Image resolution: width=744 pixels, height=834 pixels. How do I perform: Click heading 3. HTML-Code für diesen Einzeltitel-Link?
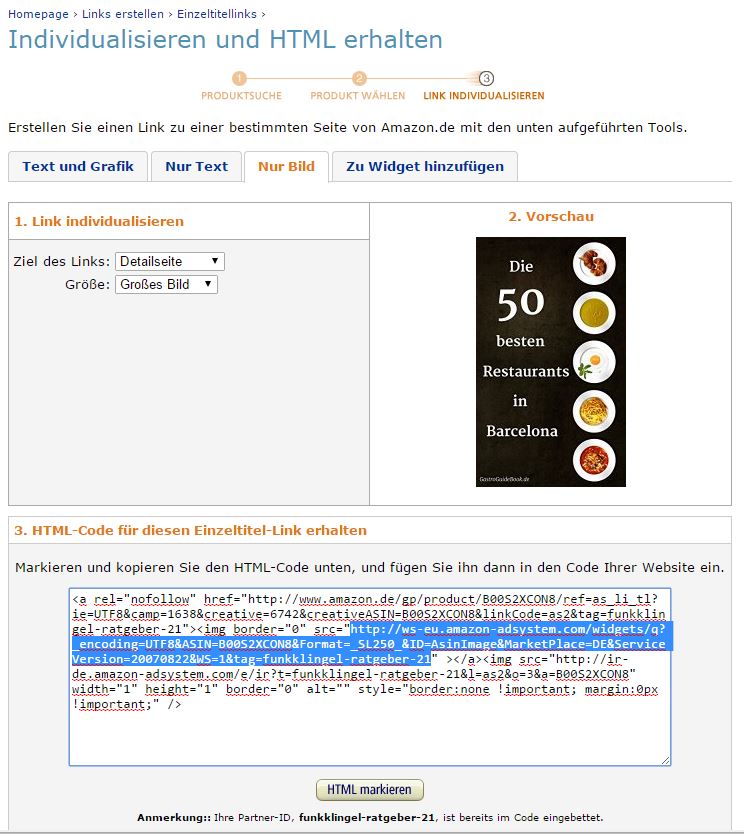point(190,530)
